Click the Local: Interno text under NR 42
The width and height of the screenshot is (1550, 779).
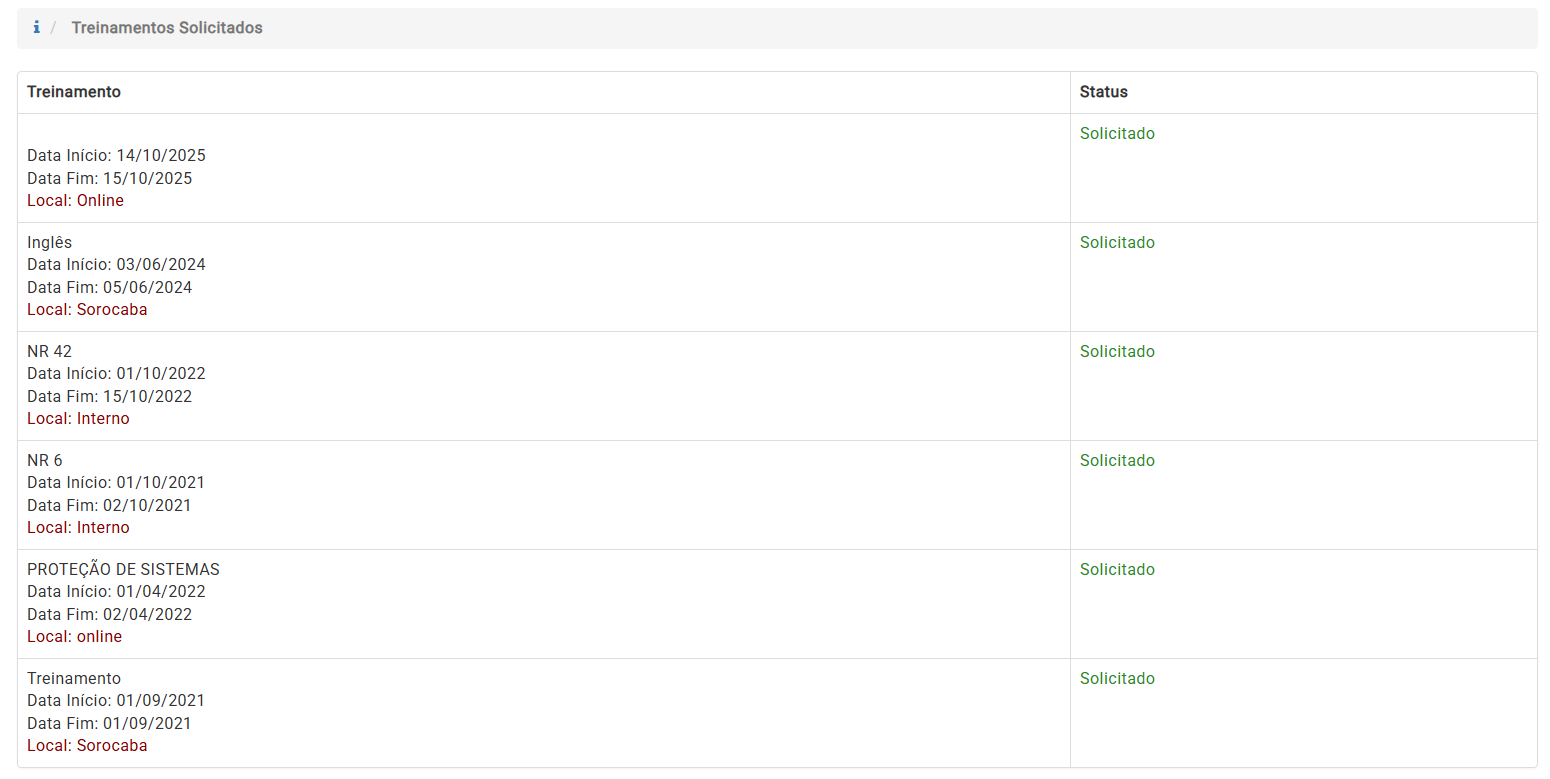tap(78, 419)
